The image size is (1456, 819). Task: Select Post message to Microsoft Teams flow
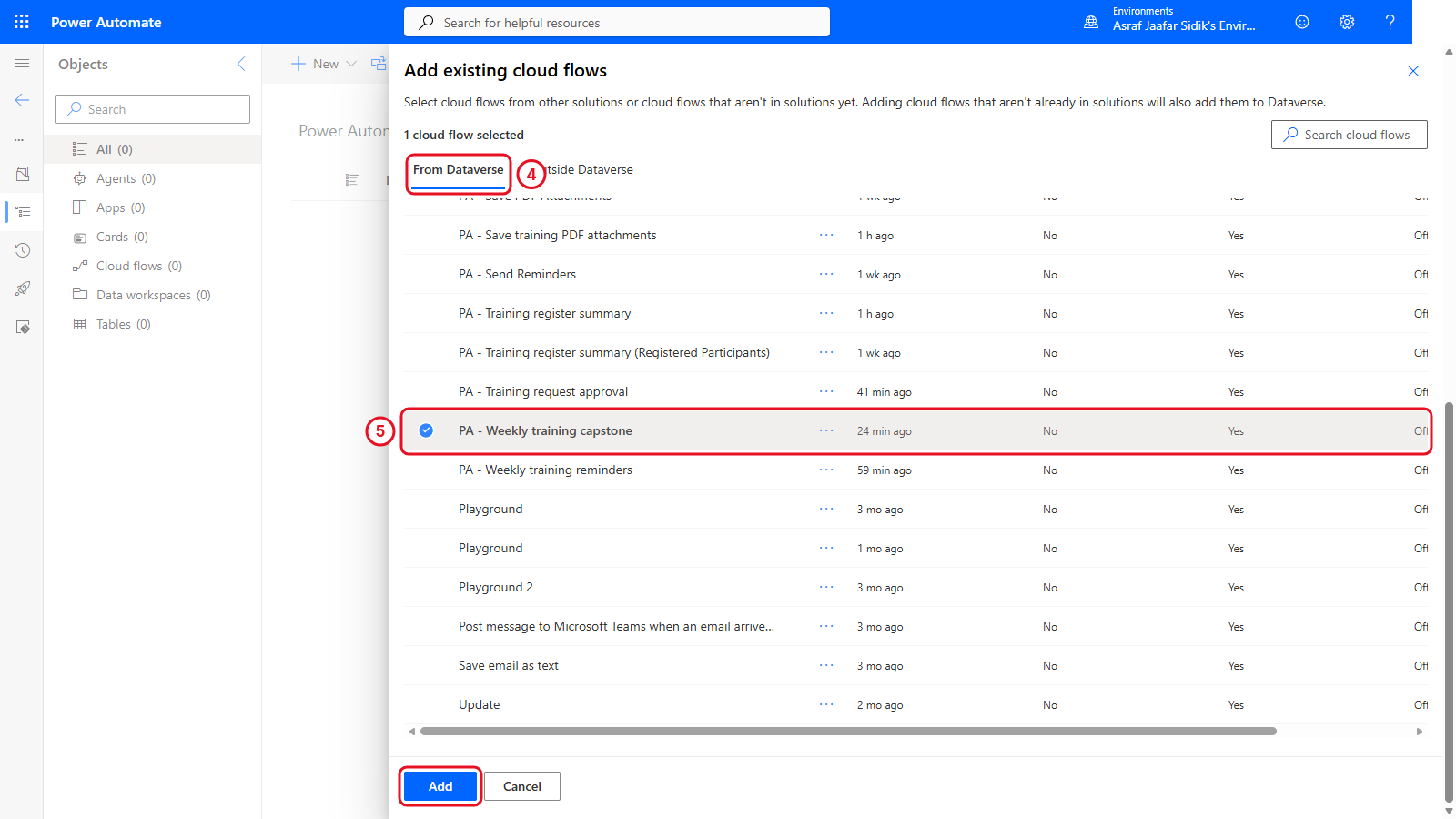(x=916, y=626)
